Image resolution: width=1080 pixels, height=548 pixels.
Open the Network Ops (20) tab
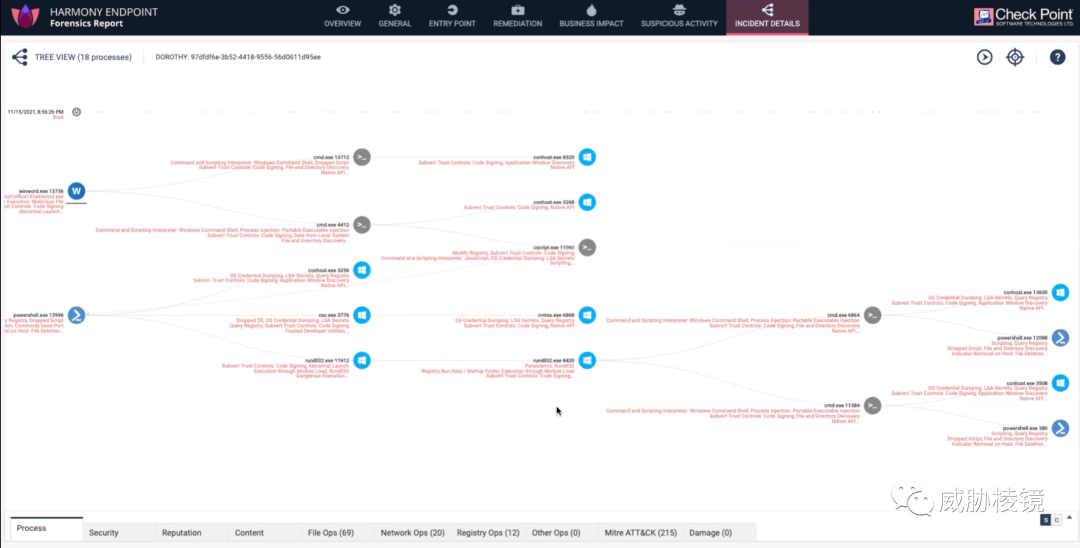click(413, 532)
